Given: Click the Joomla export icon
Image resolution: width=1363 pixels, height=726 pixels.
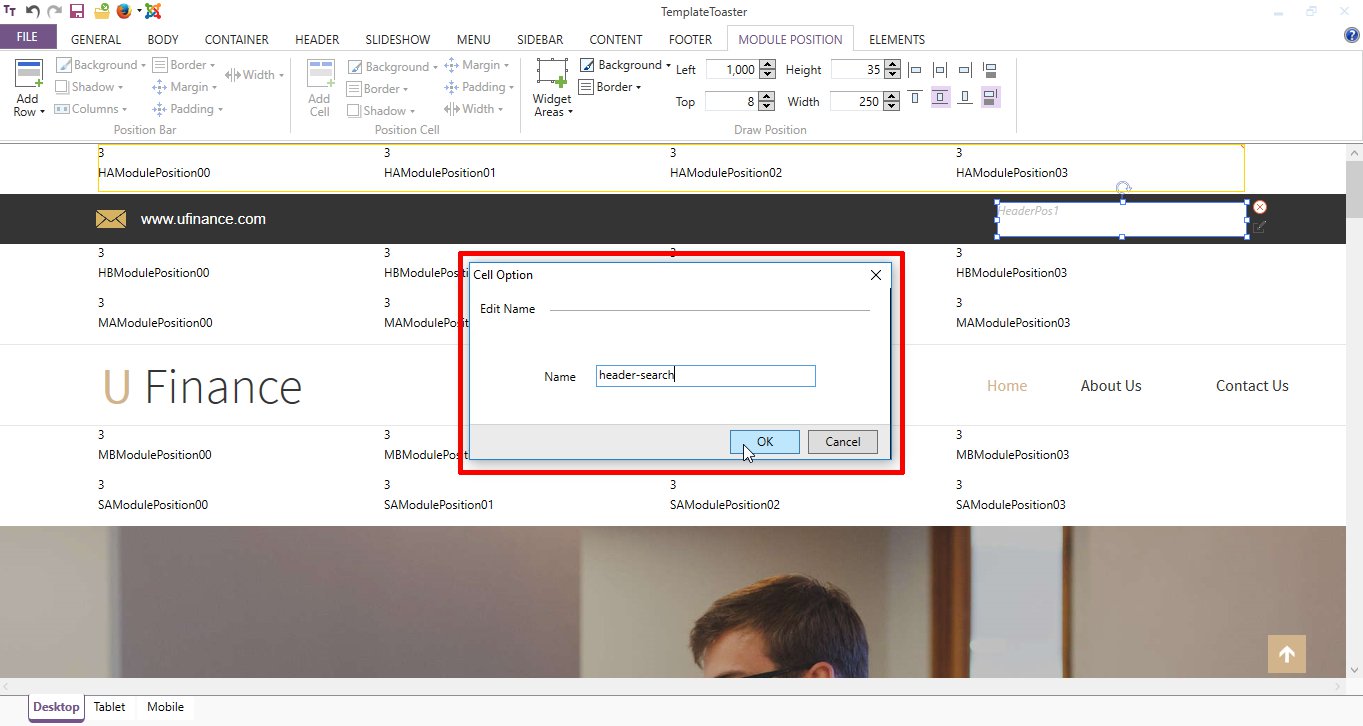Looking at the screenshot, I should click(x=153, y=11).
